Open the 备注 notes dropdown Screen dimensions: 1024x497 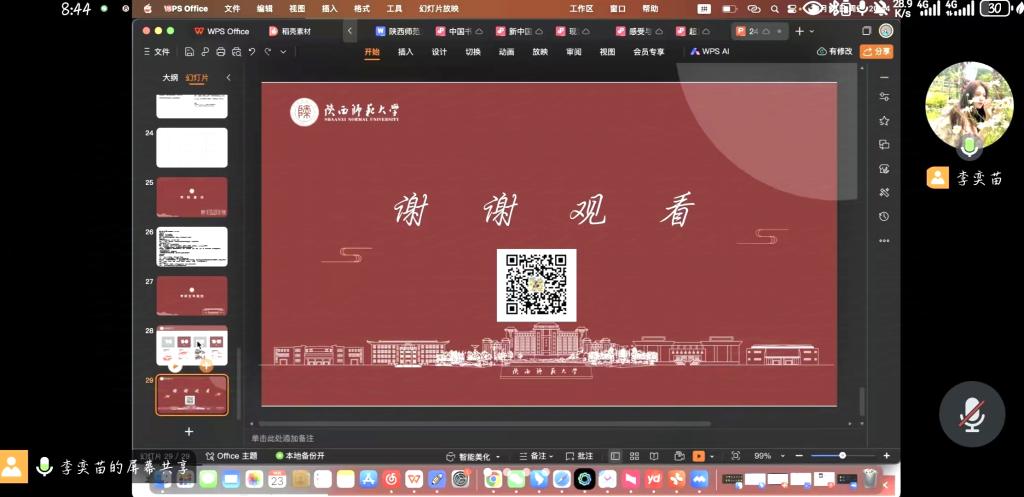click(x=536, y=456)
